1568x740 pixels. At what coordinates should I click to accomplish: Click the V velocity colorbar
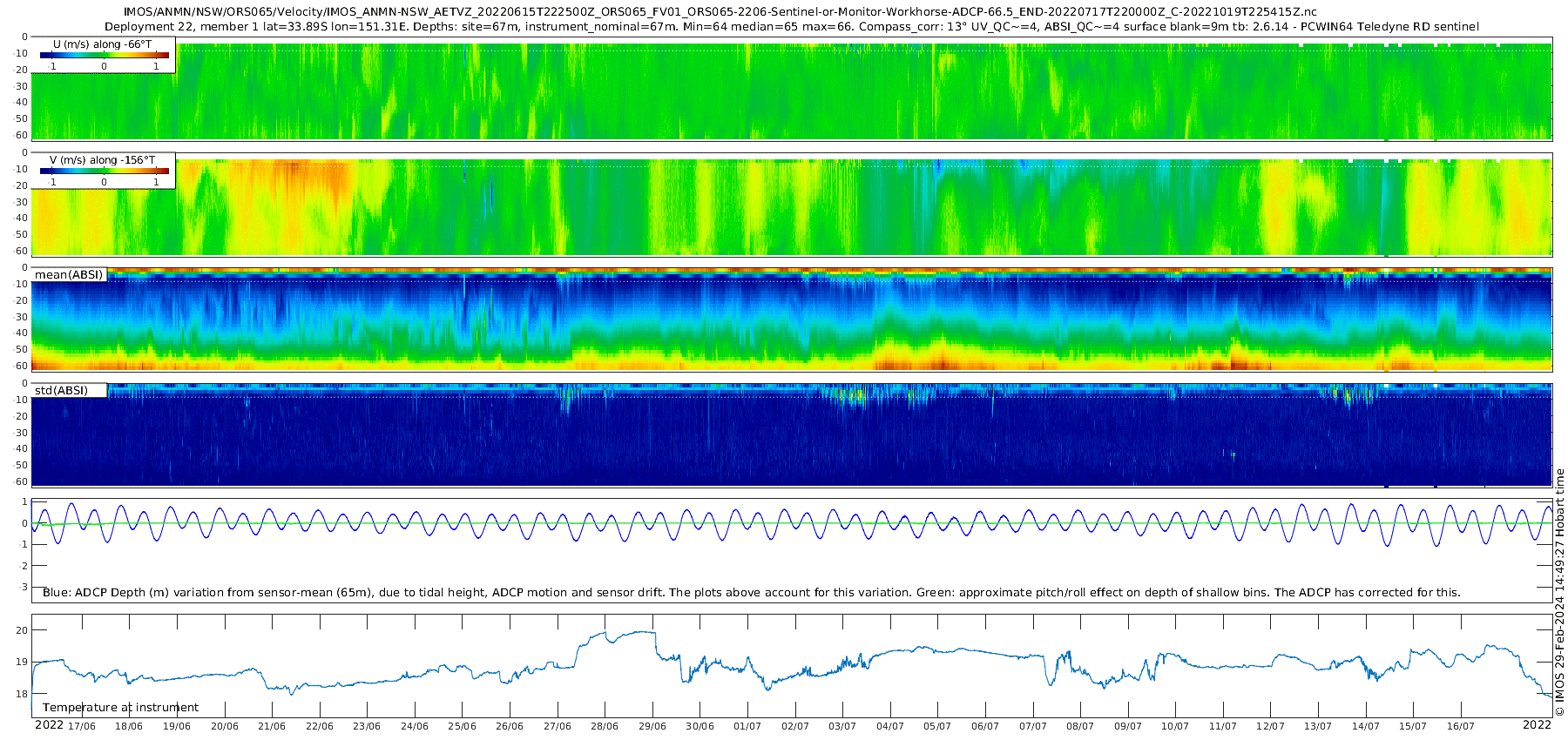pyautogui.click(x=105, y=171)
